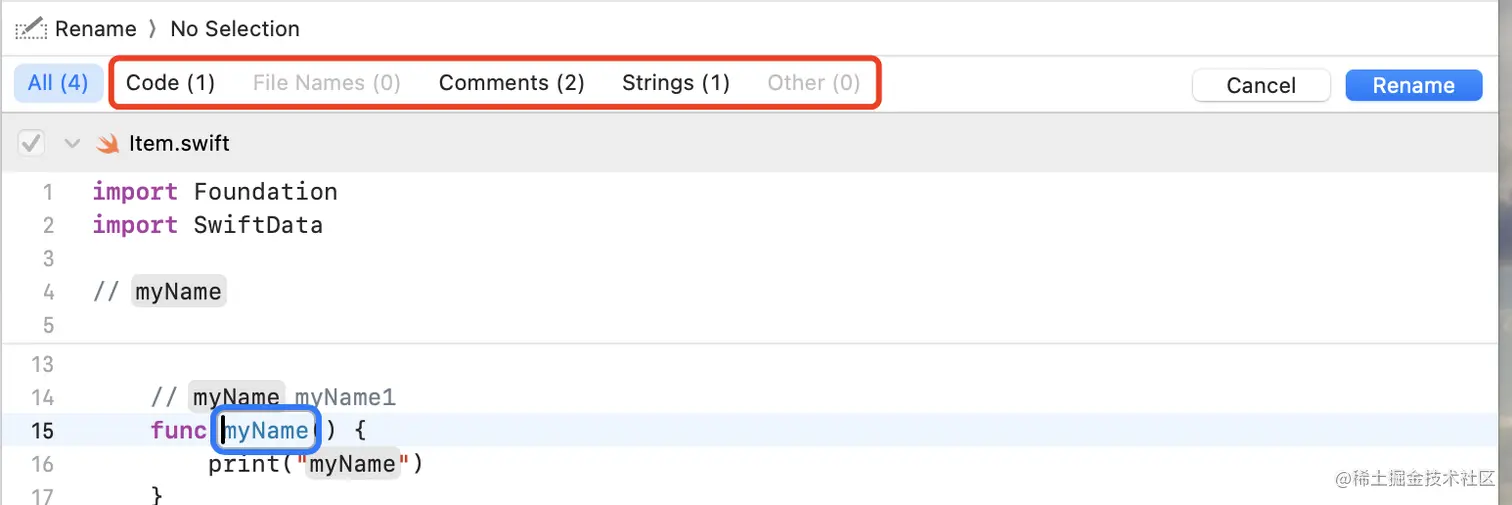Click the Swift file icon beside Item.swift

pos(107,144)
